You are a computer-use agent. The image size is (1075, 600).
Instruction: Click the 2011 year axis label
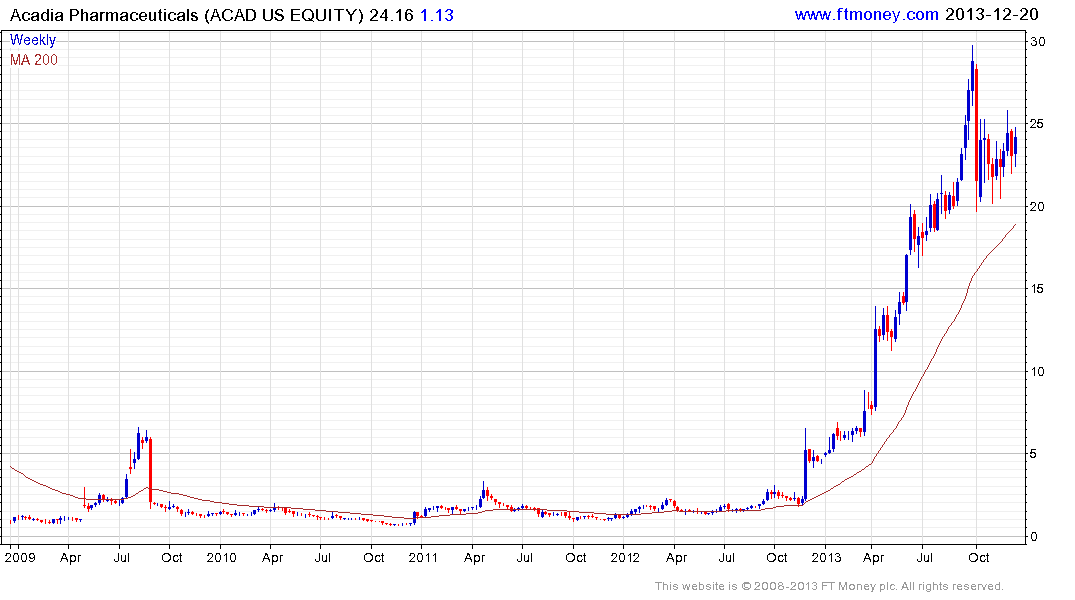(x=423, y=557)
